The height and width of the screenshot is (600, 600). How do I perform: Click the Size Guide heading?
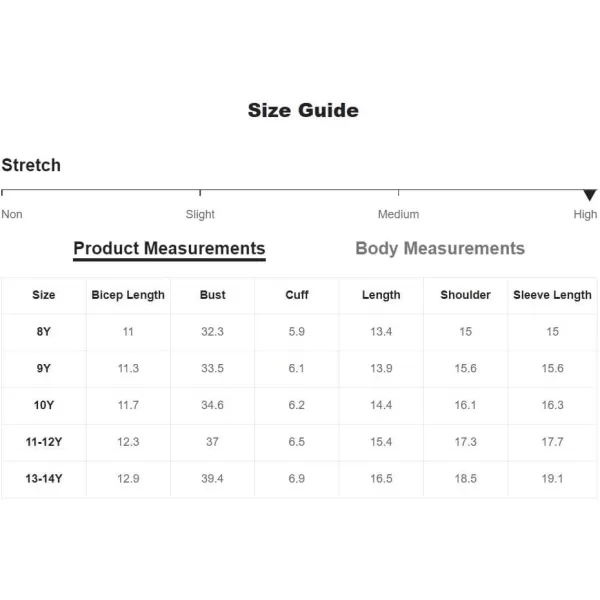pyautogui.click(x=303, y=110)
